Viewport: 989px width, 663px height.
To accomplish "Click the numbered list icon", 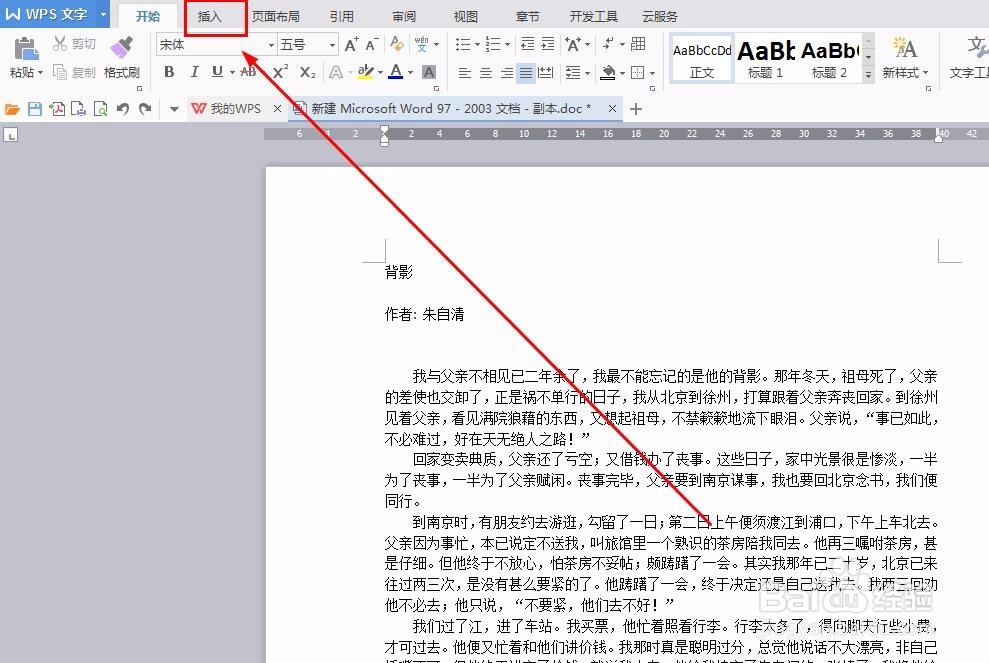I will pos(493,44).
